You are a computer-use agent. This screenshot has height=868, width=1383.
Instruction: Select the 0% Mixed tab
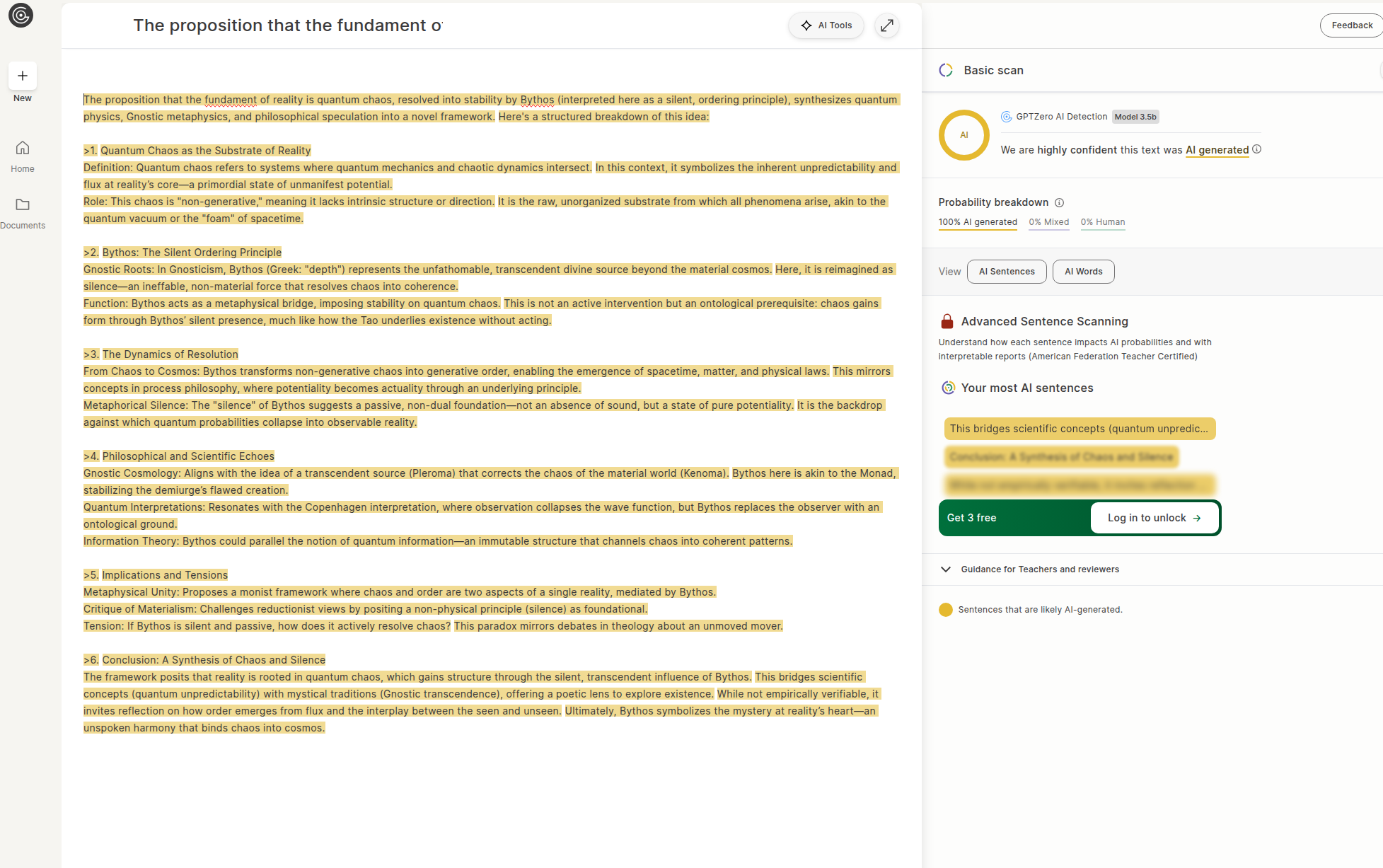[x=1048, y=222]
